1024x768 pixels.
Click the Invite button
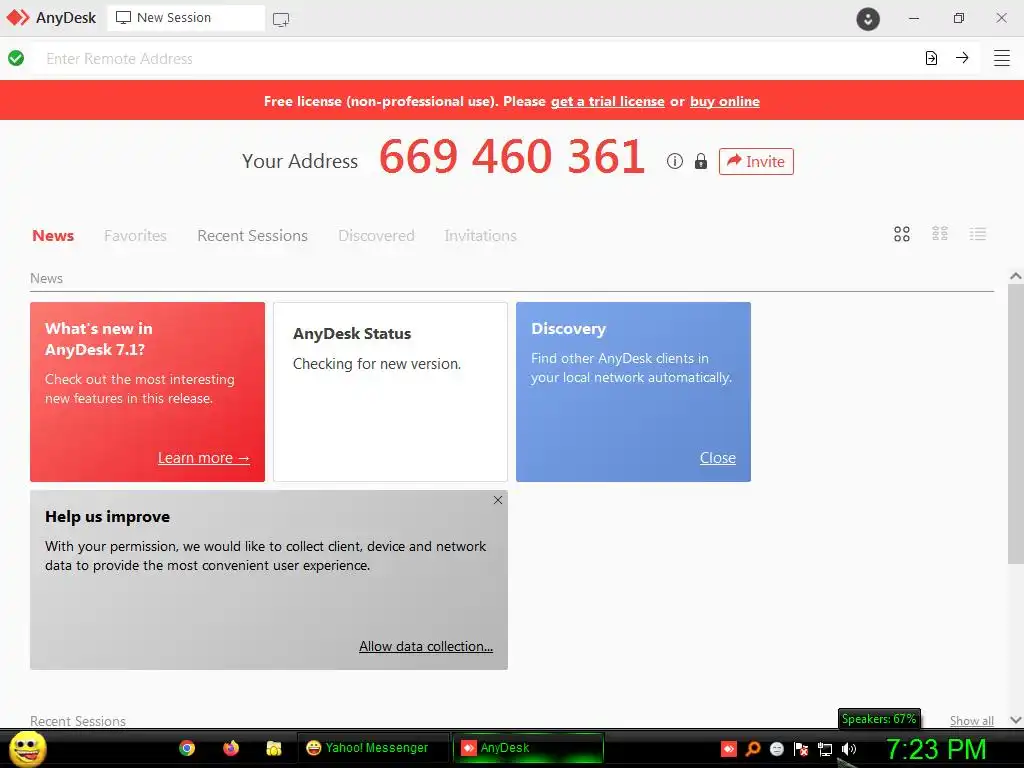tap(756, 161)
